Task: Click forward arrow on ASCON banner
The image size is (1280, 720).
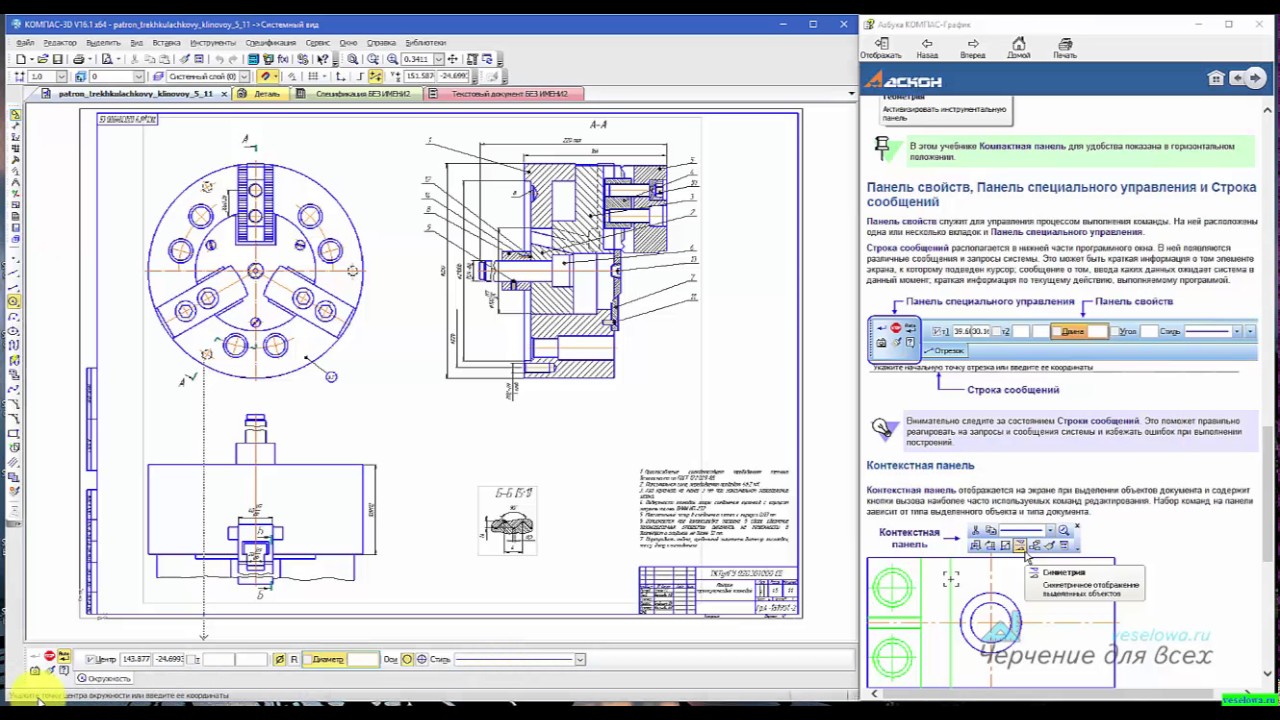Action: [x=1254, y=78]
